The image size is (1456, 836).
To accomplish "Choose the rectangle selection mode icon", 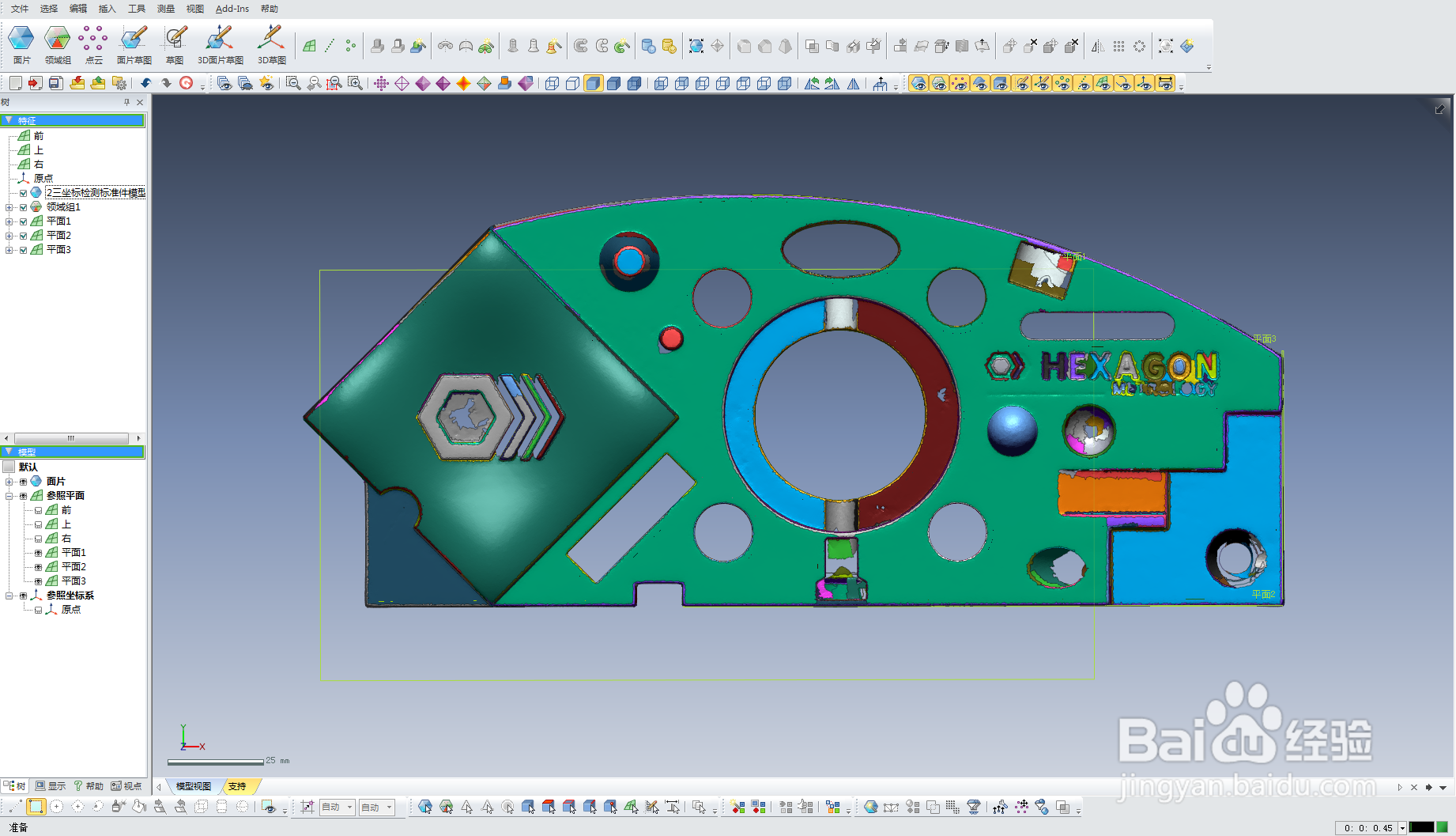I will pyautogui.click(x=36, y=807).
